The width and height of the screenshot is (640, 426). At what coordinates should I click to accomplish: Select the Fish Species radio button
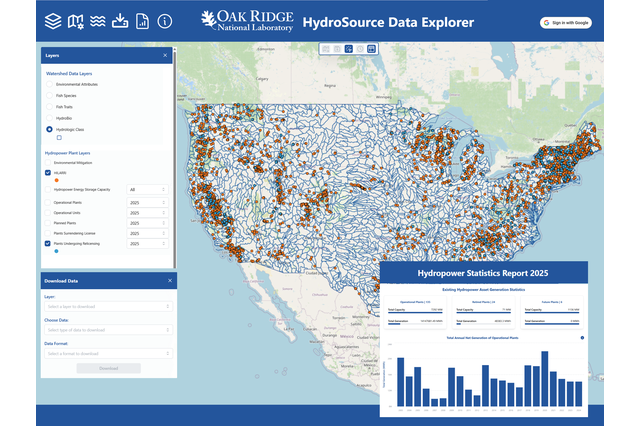pyautogui.click(x=49, y=95)
